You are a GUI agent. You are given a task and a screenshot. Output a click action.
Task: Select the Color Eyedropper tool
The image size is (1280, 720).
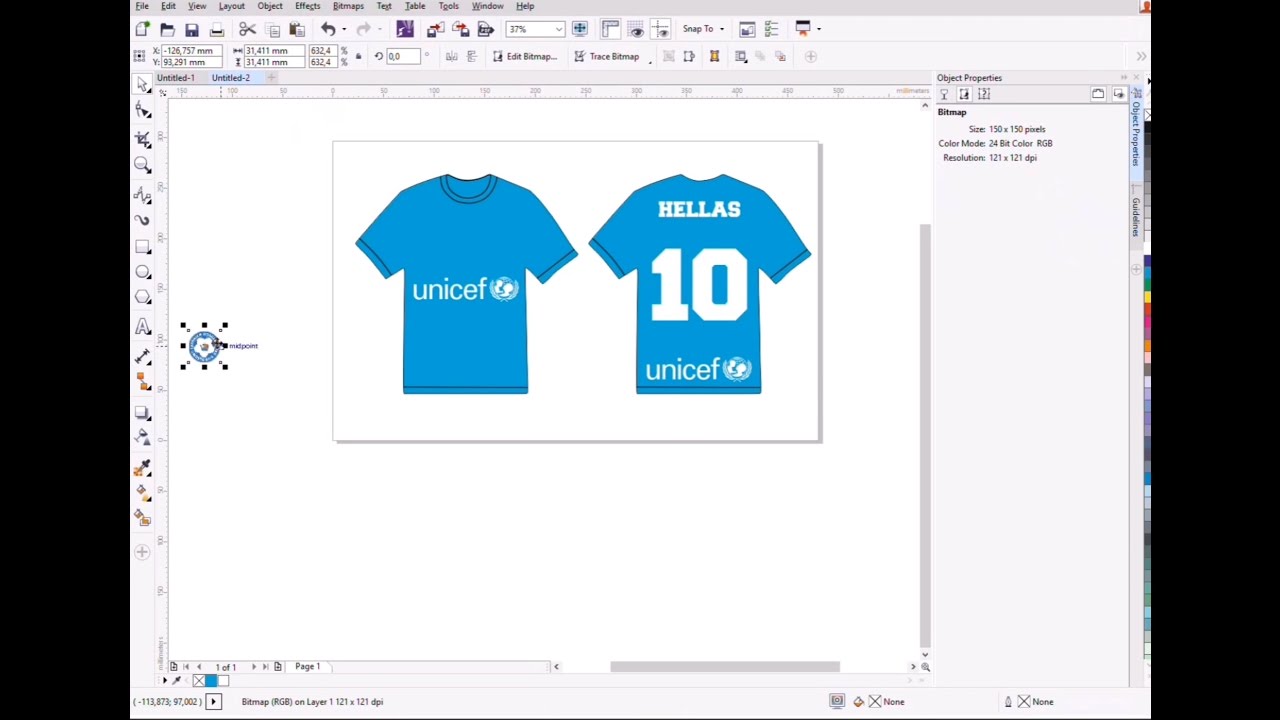pos(142,467)
